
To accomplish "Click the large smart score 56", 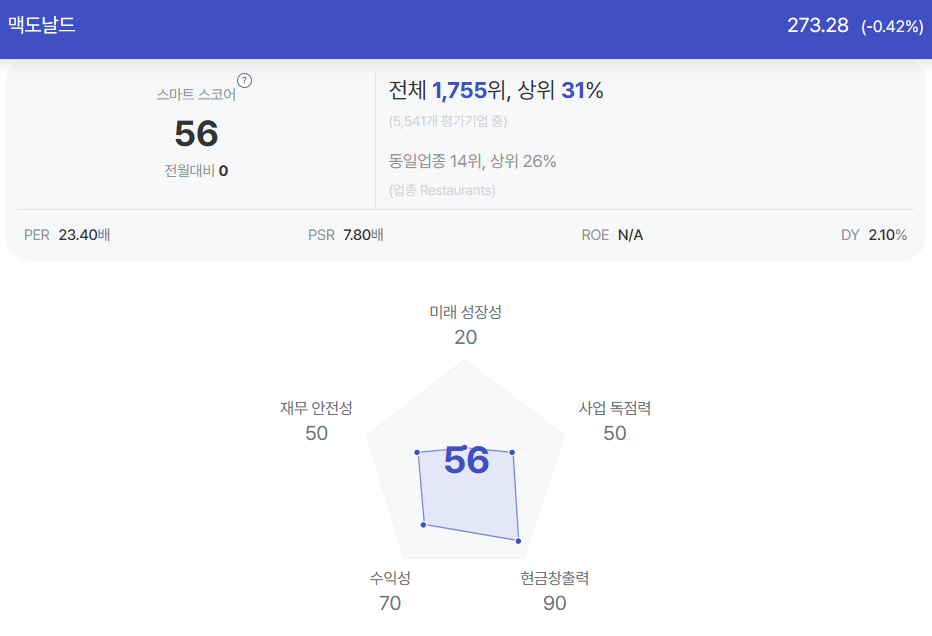I will (x=196, y=133).
